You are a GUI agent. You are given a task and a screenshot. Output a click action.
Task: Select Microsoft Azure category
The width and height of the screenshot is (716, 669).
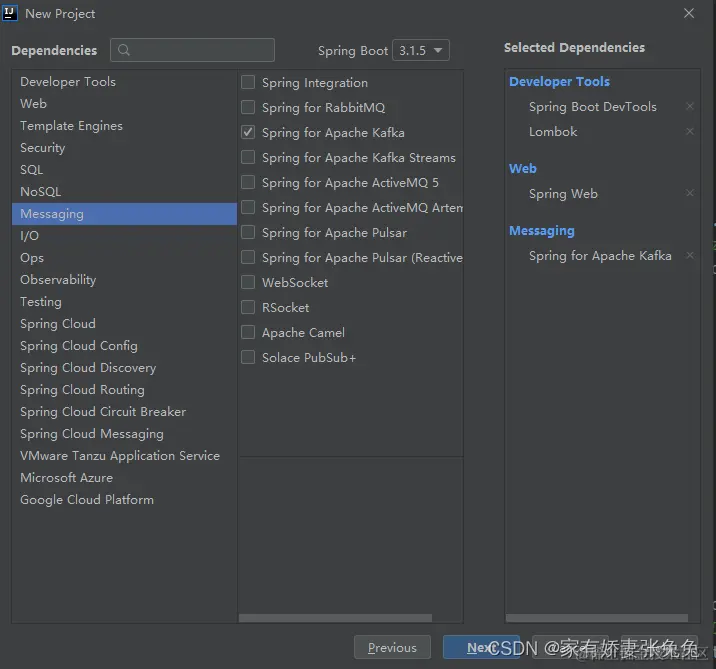pyautogui.click(x=124, y=478)
